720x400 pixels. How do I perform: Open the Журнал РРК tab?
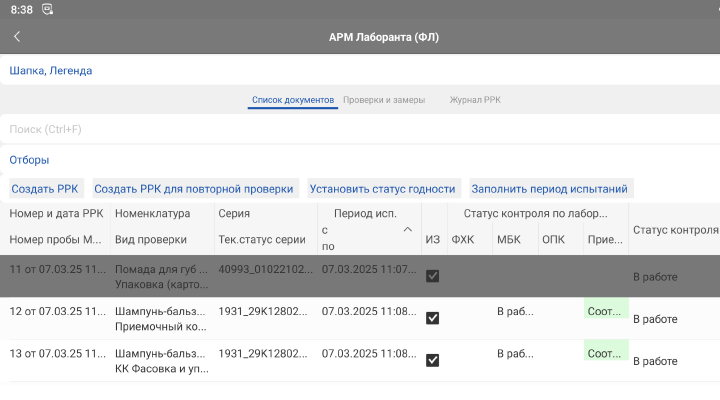(475, 100)
